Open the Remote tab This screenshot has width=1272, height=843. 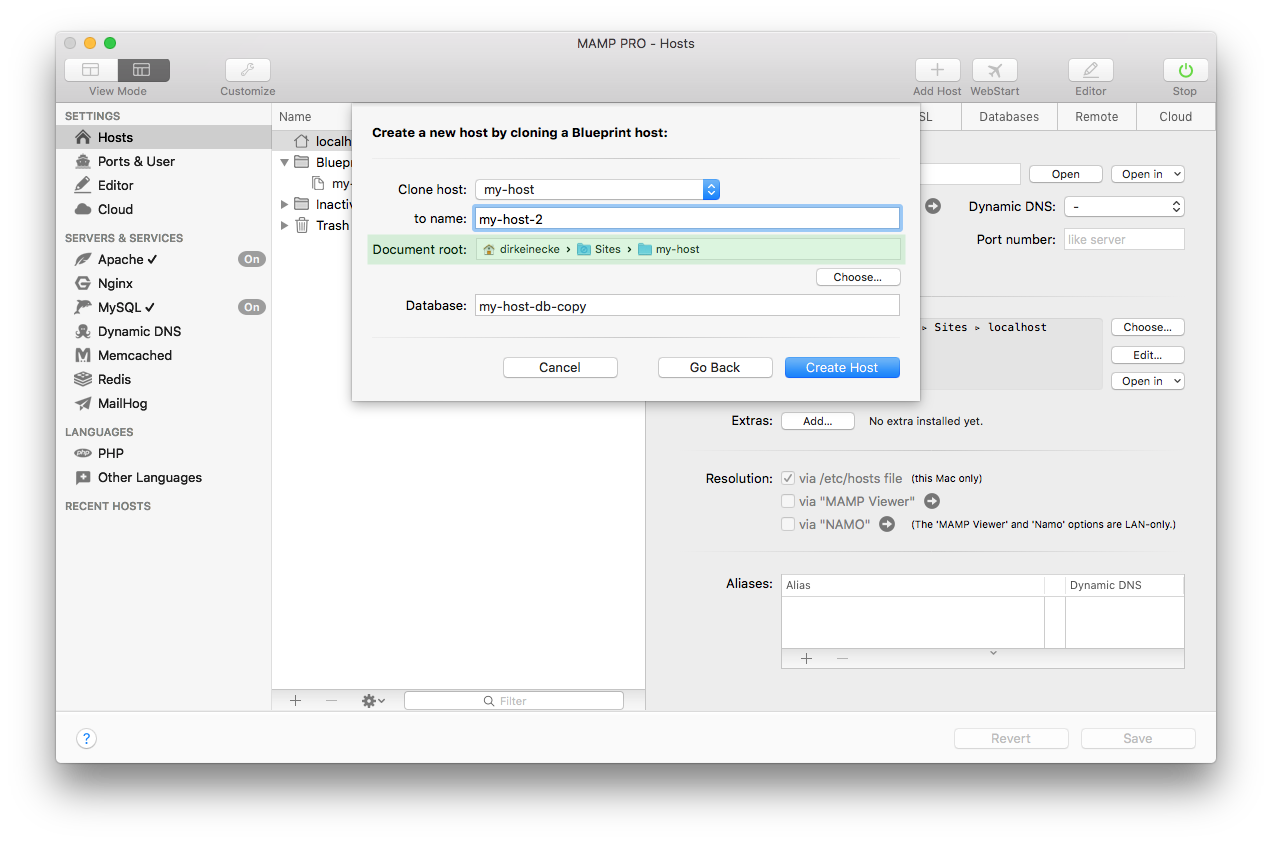click(x=1096, y=116)
